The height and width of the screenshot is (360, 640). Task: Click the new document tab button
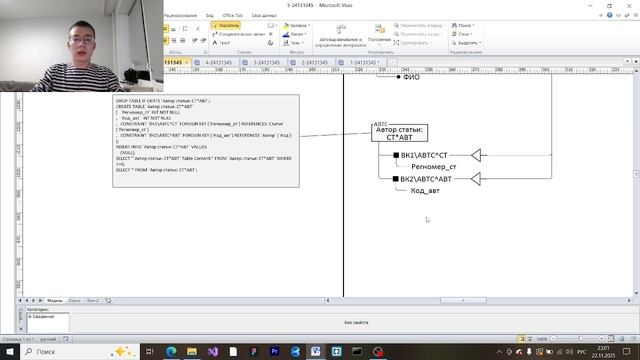tap(392, 62)
